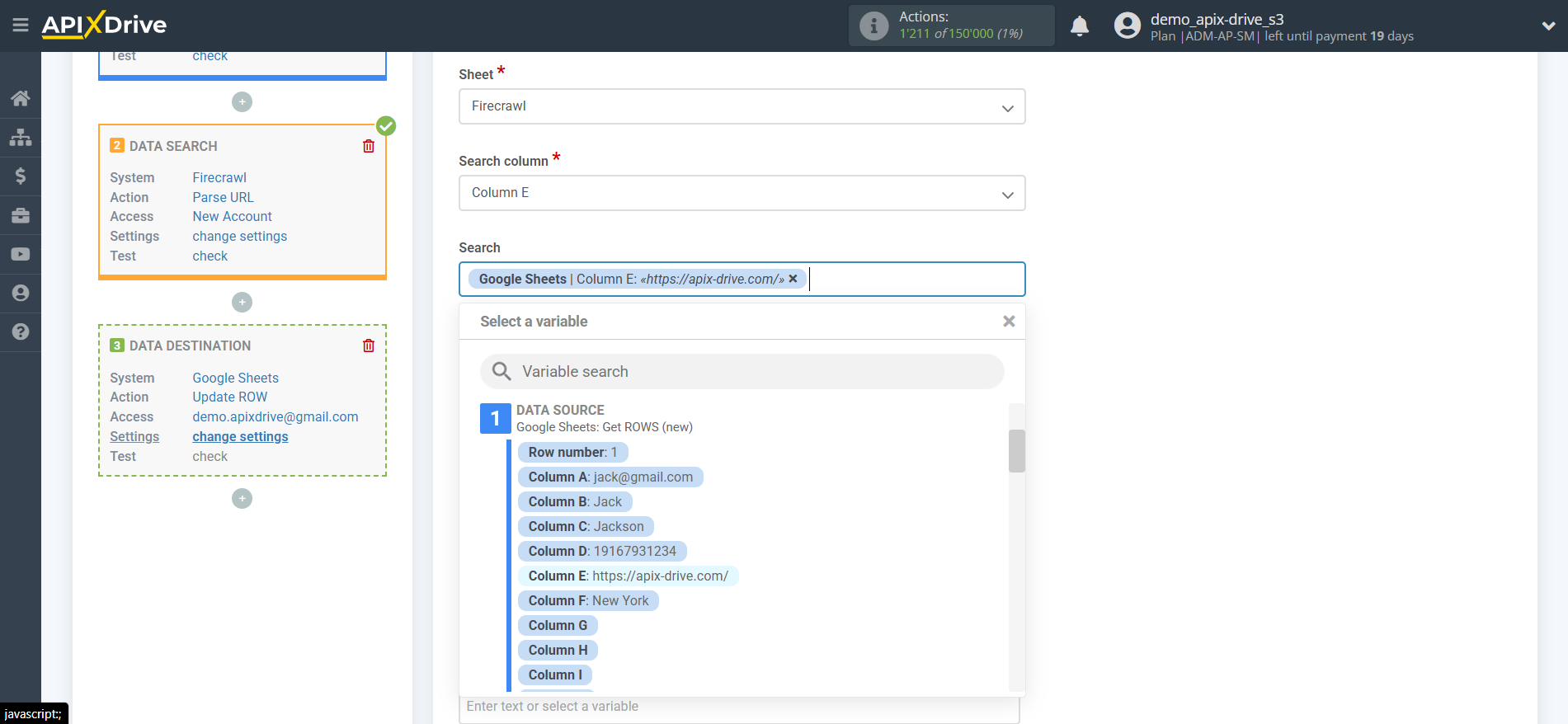Close the Select a variable panel
The width and height of the screenshot is (1568, 724).
tap(1009, 322)
